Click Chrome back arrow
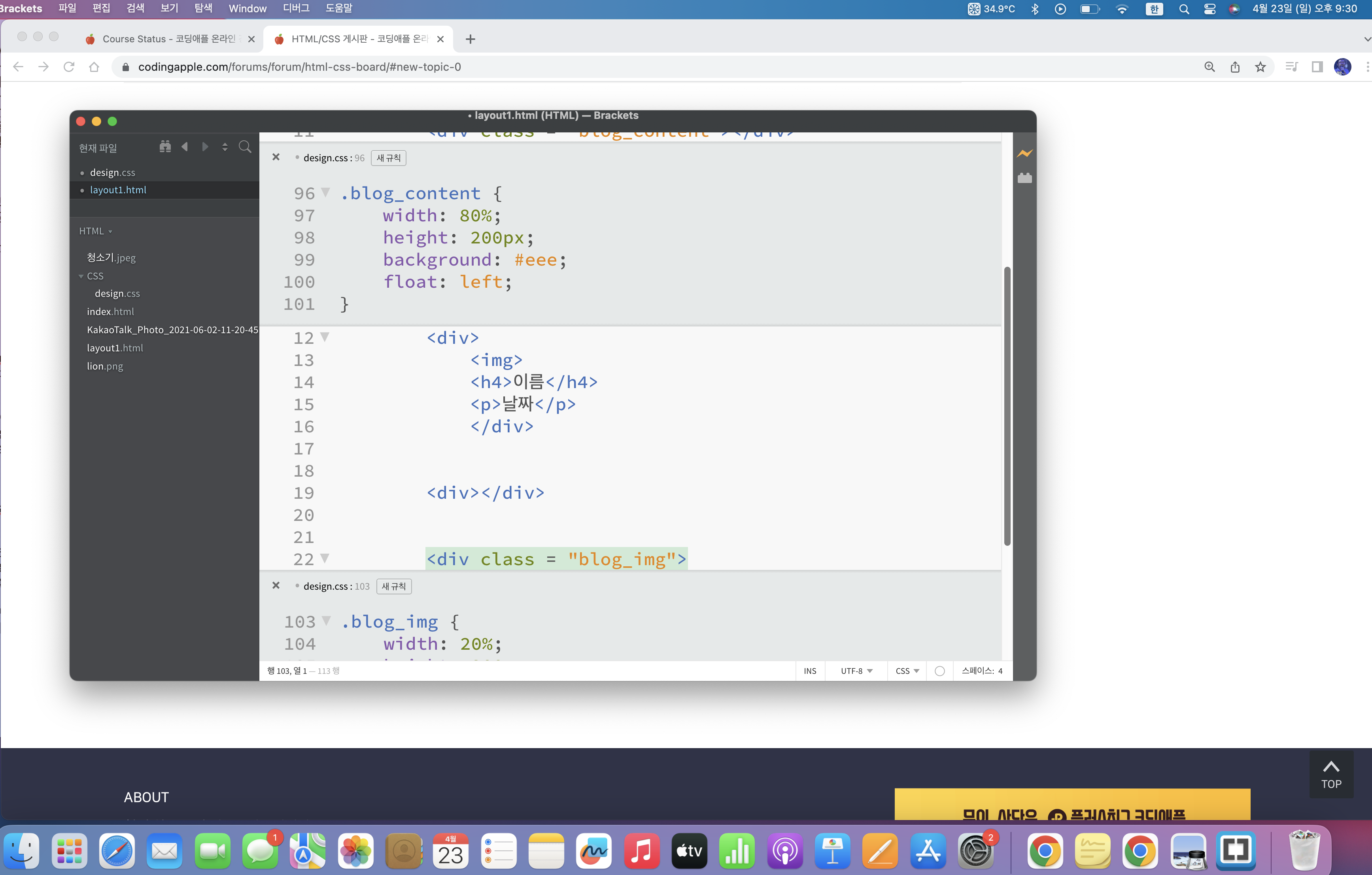Screen dimensions: 1372x875 point(18,67)
